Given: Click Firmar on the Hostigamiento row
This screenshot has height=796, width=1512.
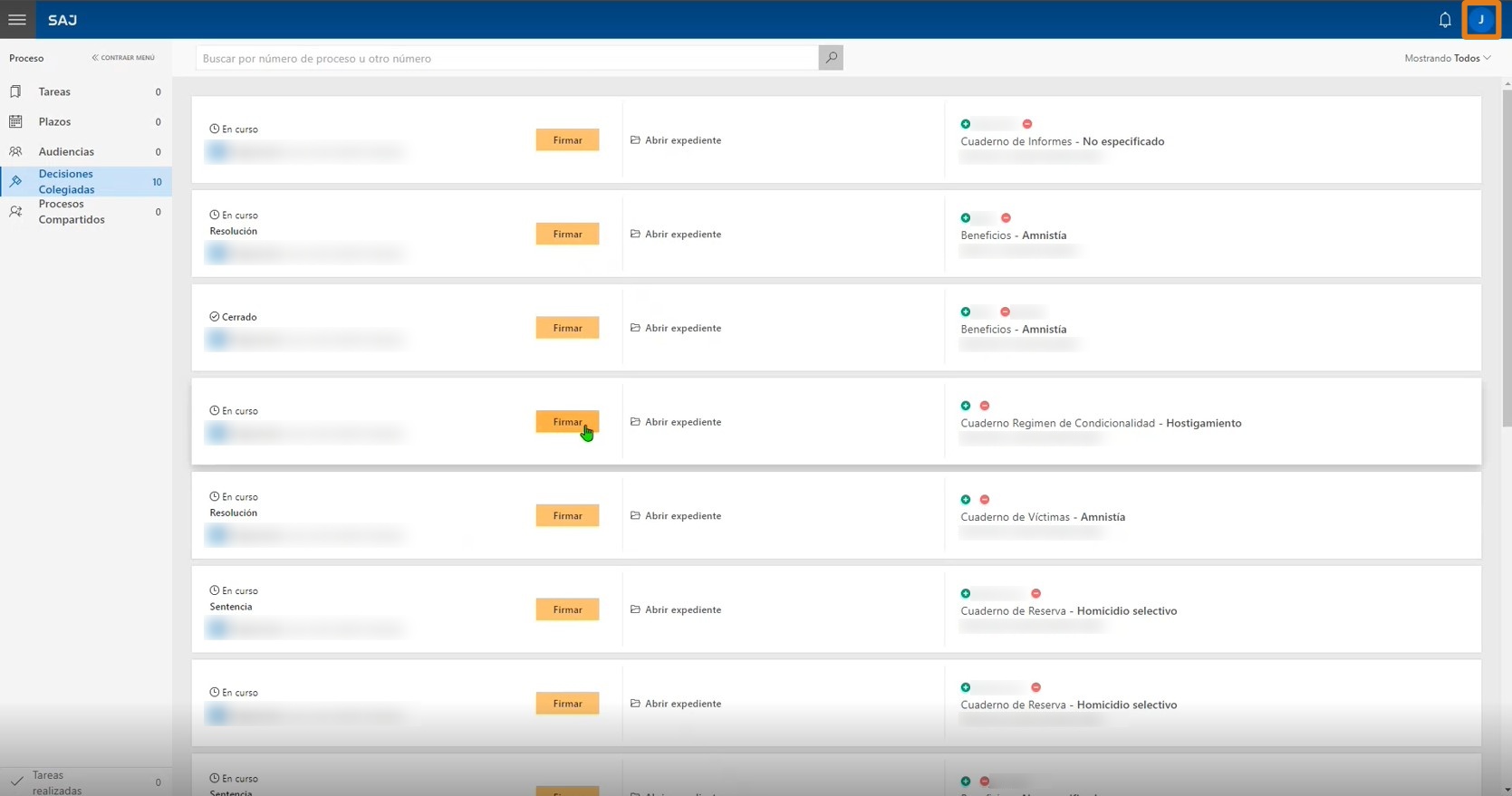Looking at the screenshot, I should coord(567,422).
